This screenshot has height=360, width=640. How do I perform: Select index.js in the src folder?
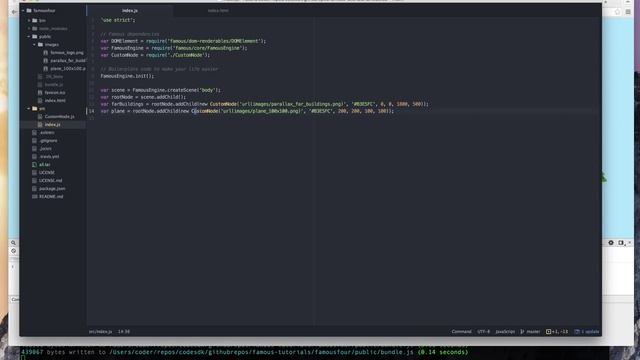53,124
